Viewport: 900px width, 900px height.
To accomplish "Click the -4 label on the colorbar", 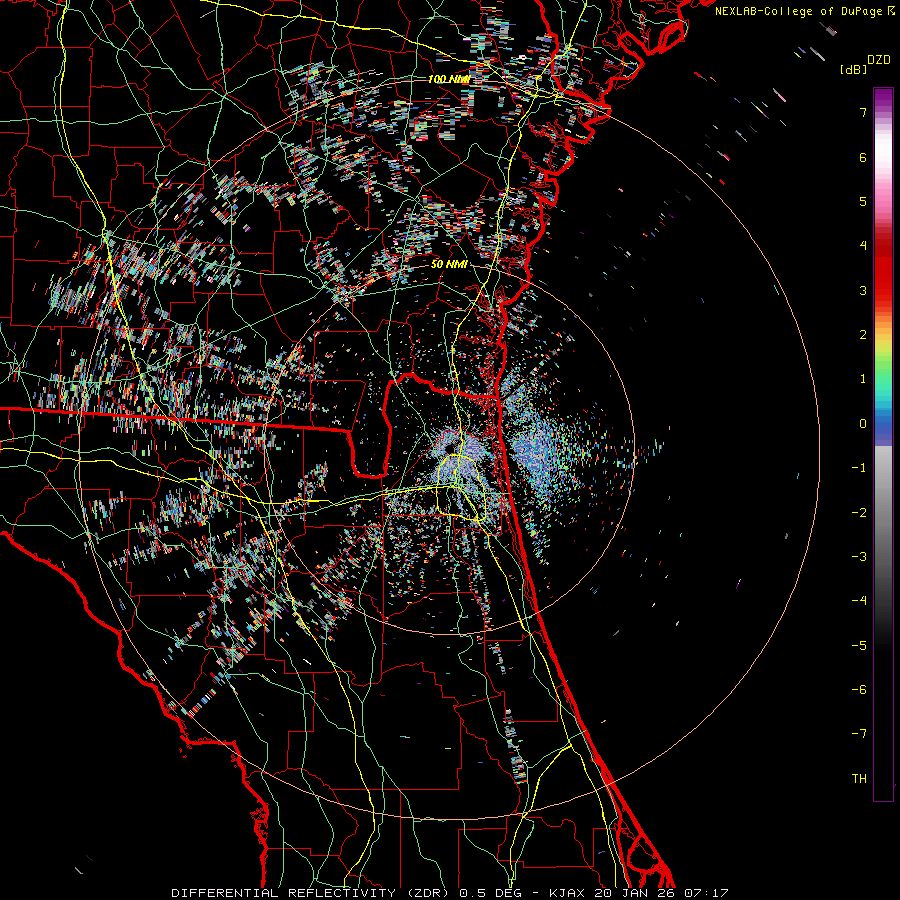I will click(x=859, y=601).
